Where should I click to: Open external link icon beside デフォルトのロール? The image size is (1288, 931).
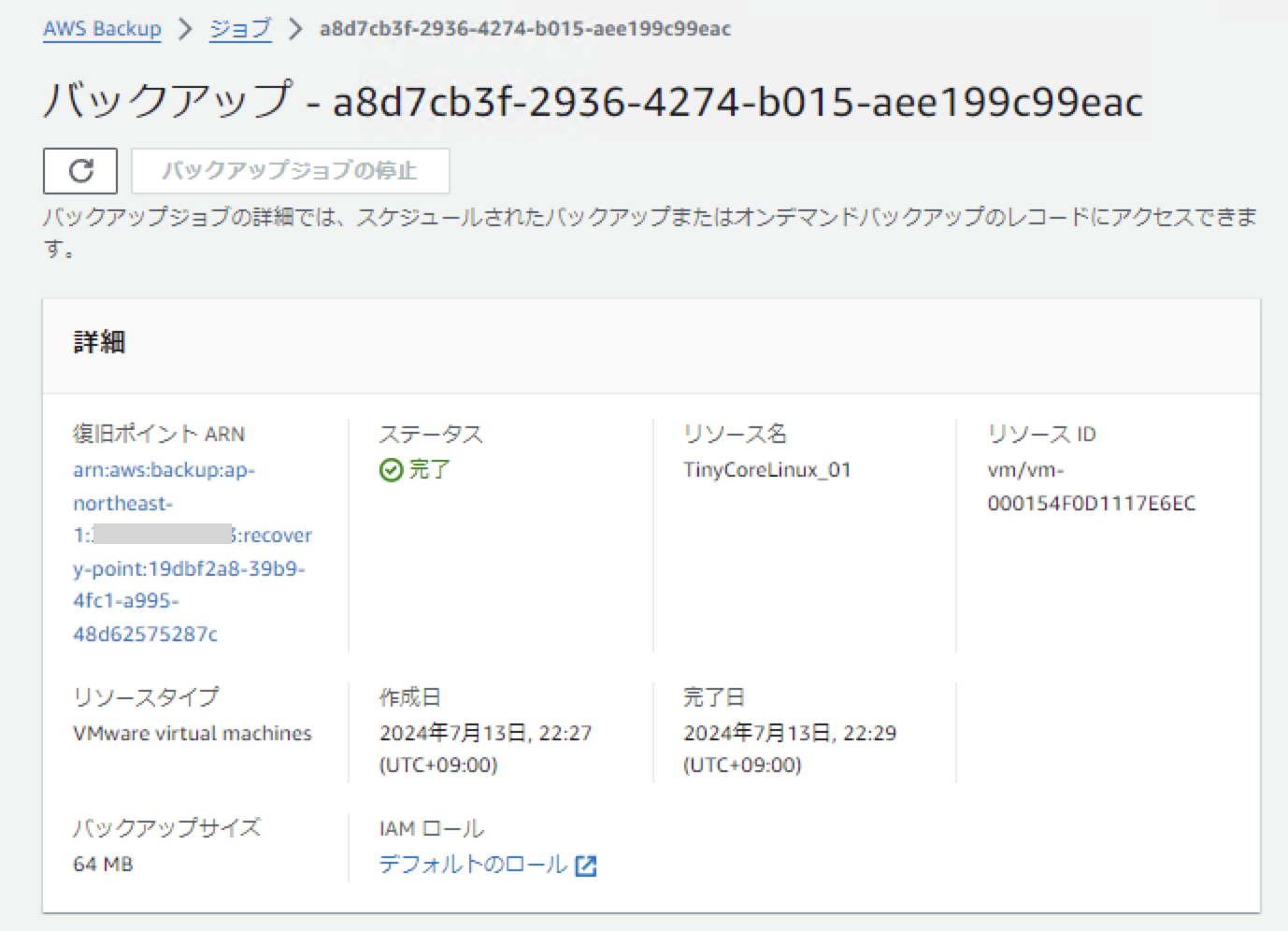(x=586, y=866)
